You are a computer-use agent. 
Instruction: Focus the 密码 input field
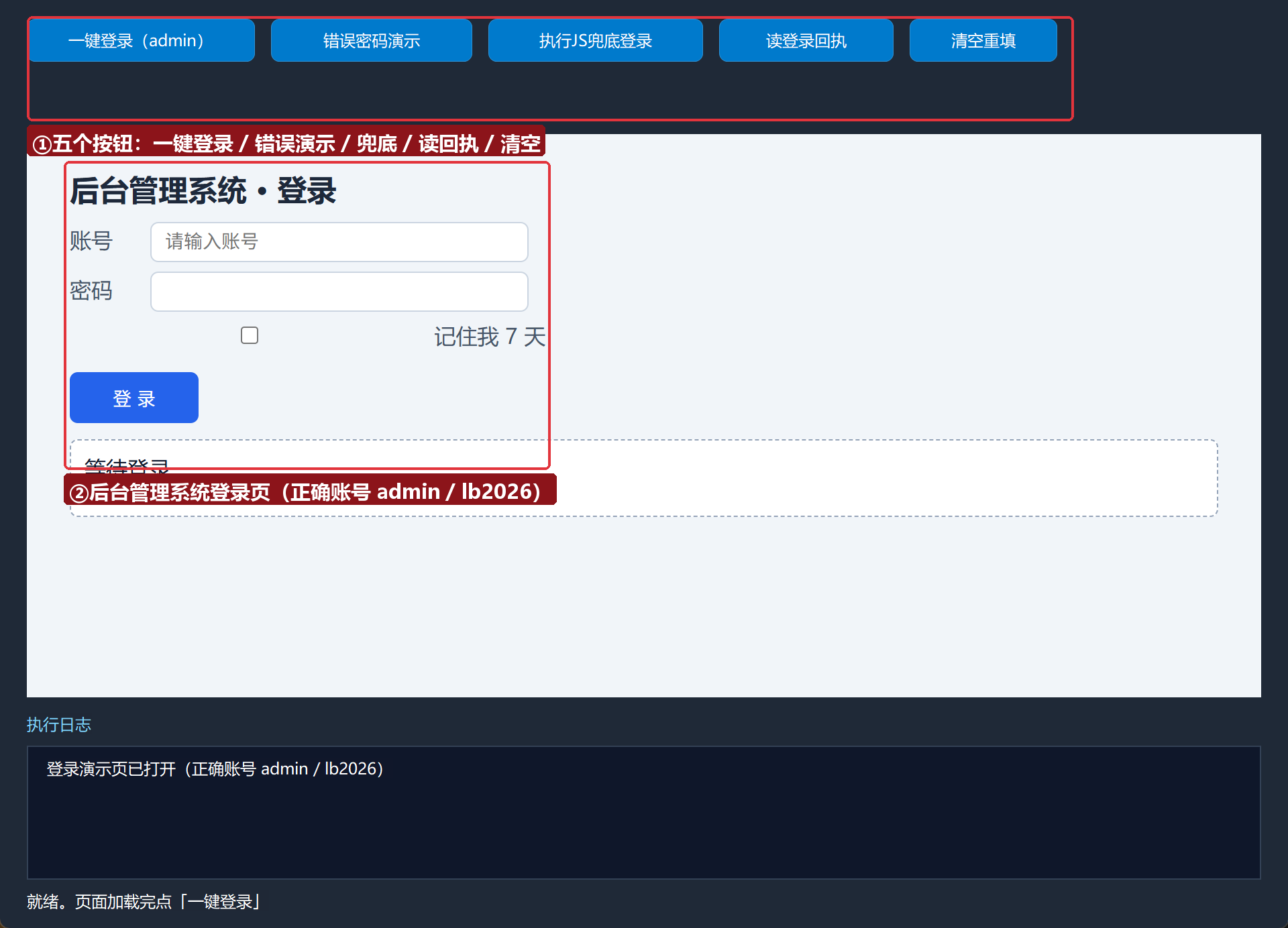point(339,292)
